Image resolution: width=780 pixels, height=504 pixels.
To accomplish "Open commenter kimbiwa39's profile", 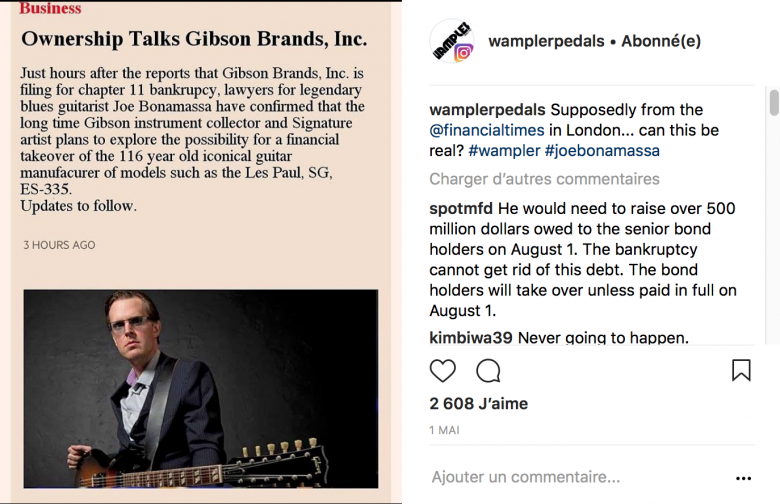I will pos(471,338).
